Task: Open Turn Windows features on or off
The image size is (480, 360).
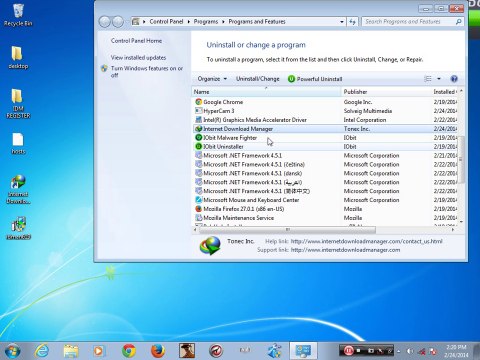Action: click(147, 72)
